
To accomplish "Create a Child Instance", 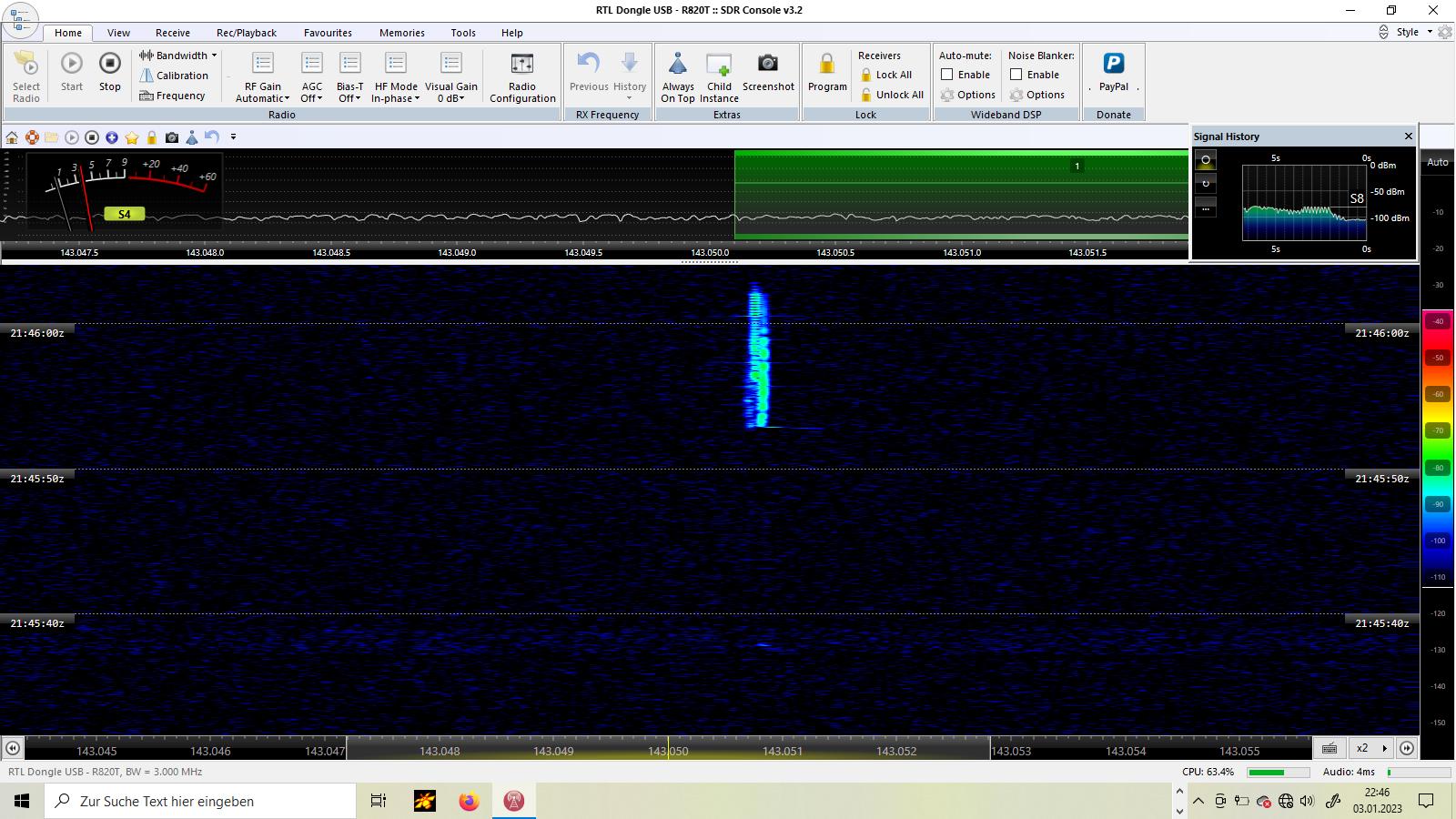I will (719, 77).
